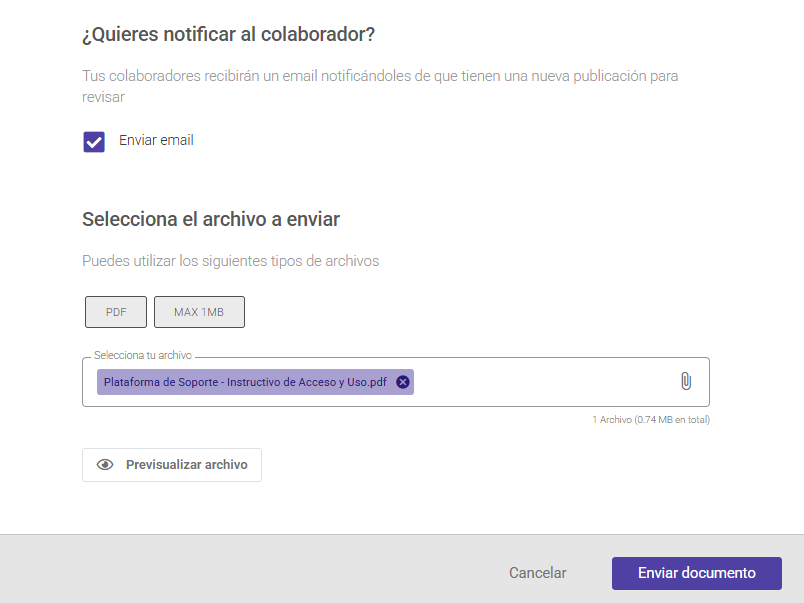The width and height of the screenshot is (804, 603).
Task: Click the paperclip attach file icon
Action: tap(686, 381)
